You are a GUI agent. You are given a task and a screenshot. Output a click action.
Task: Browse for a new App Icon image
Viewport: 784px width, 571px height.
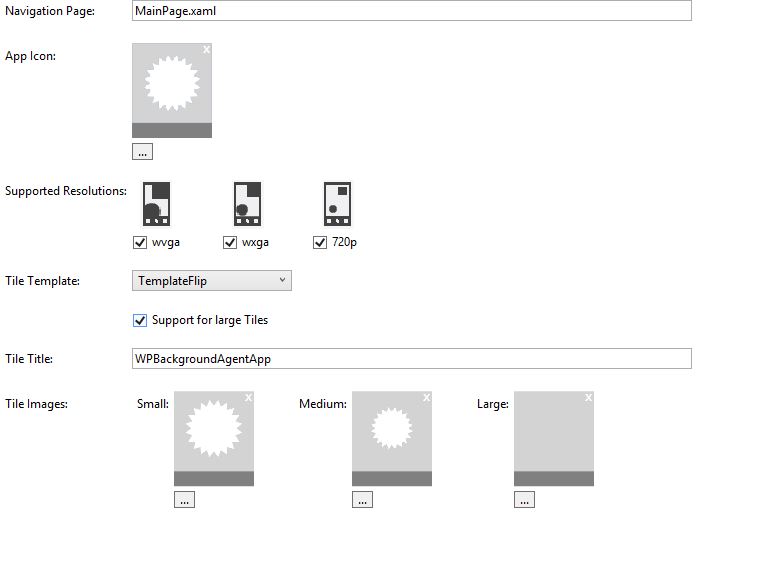142,152
